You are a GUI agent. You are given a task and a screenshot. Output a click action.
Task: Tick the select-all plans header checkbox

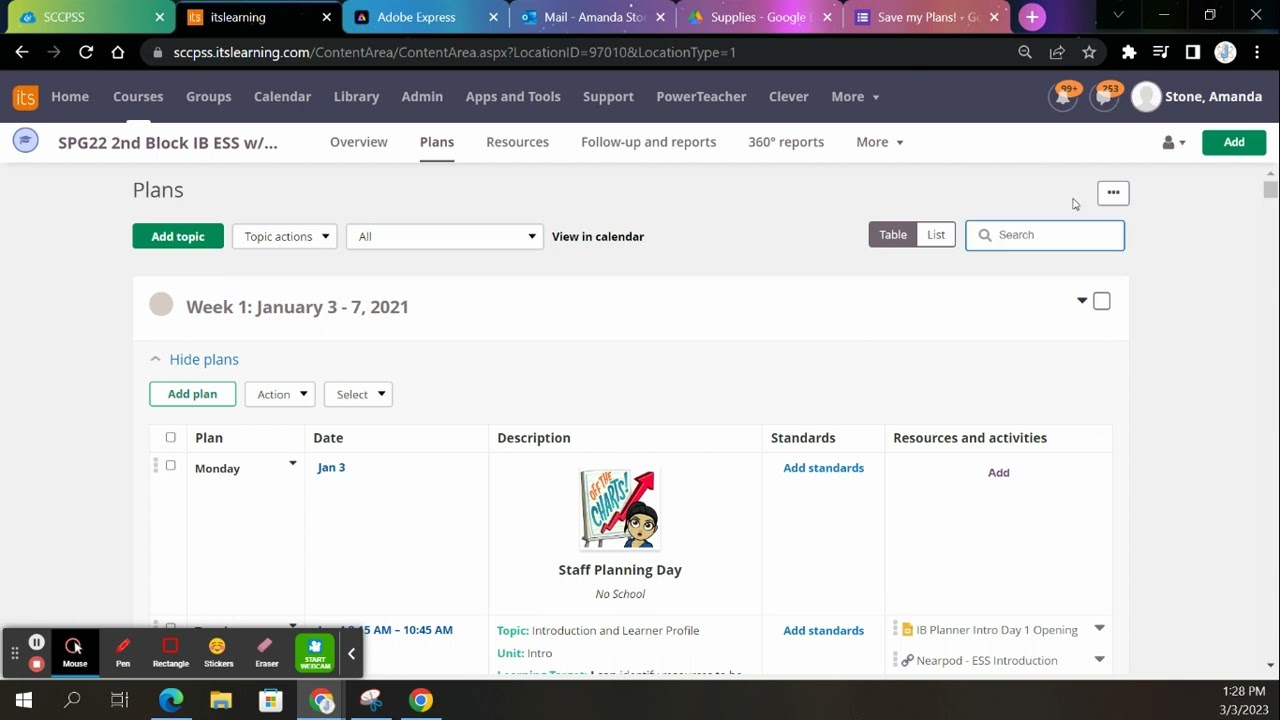(x=171, y=437)
